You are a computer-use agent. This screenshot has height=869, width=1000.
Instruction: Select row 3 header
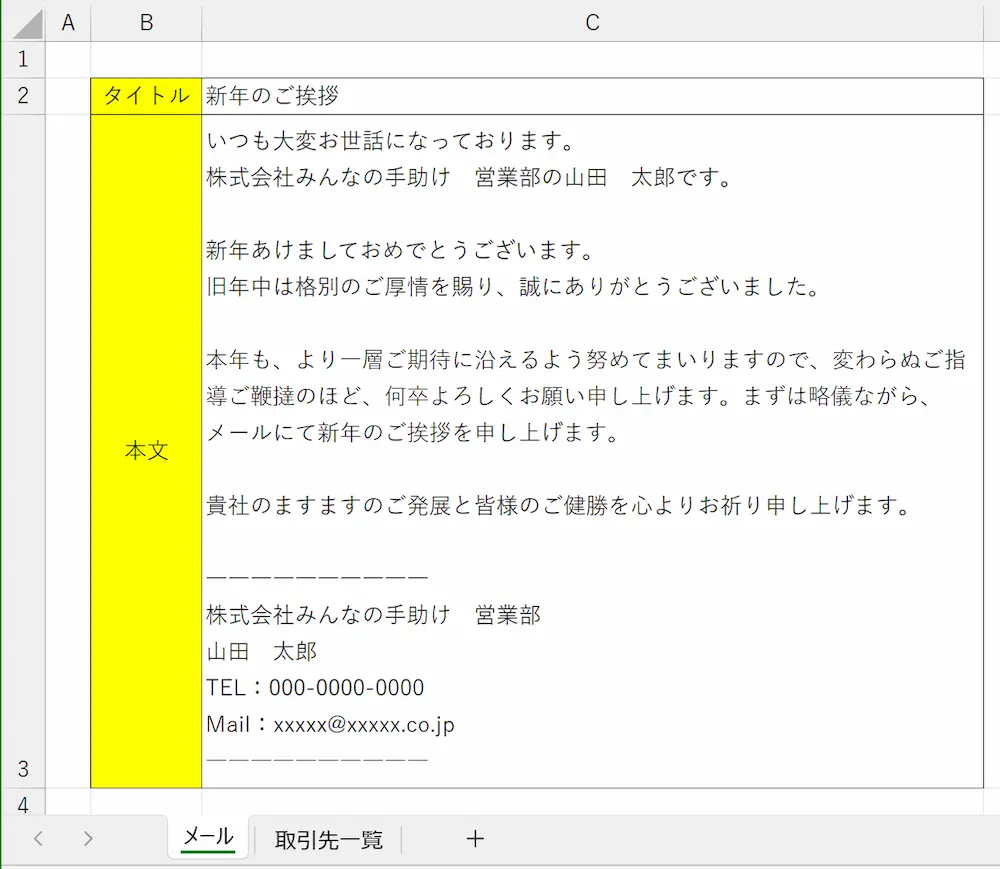[x=24, y=768]
